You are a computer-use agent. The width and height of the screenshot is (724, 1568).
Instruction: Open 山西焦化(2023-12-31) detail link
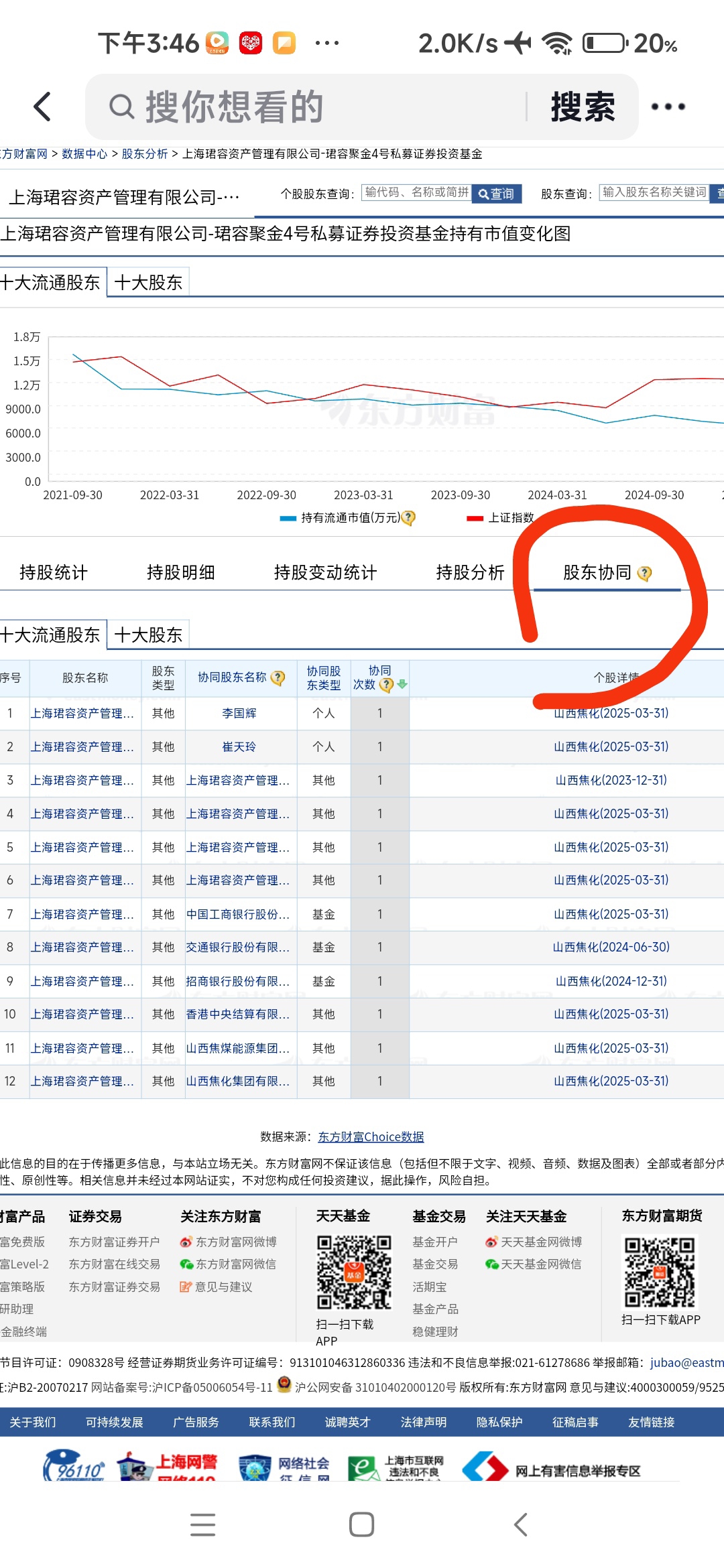(611, 780)
